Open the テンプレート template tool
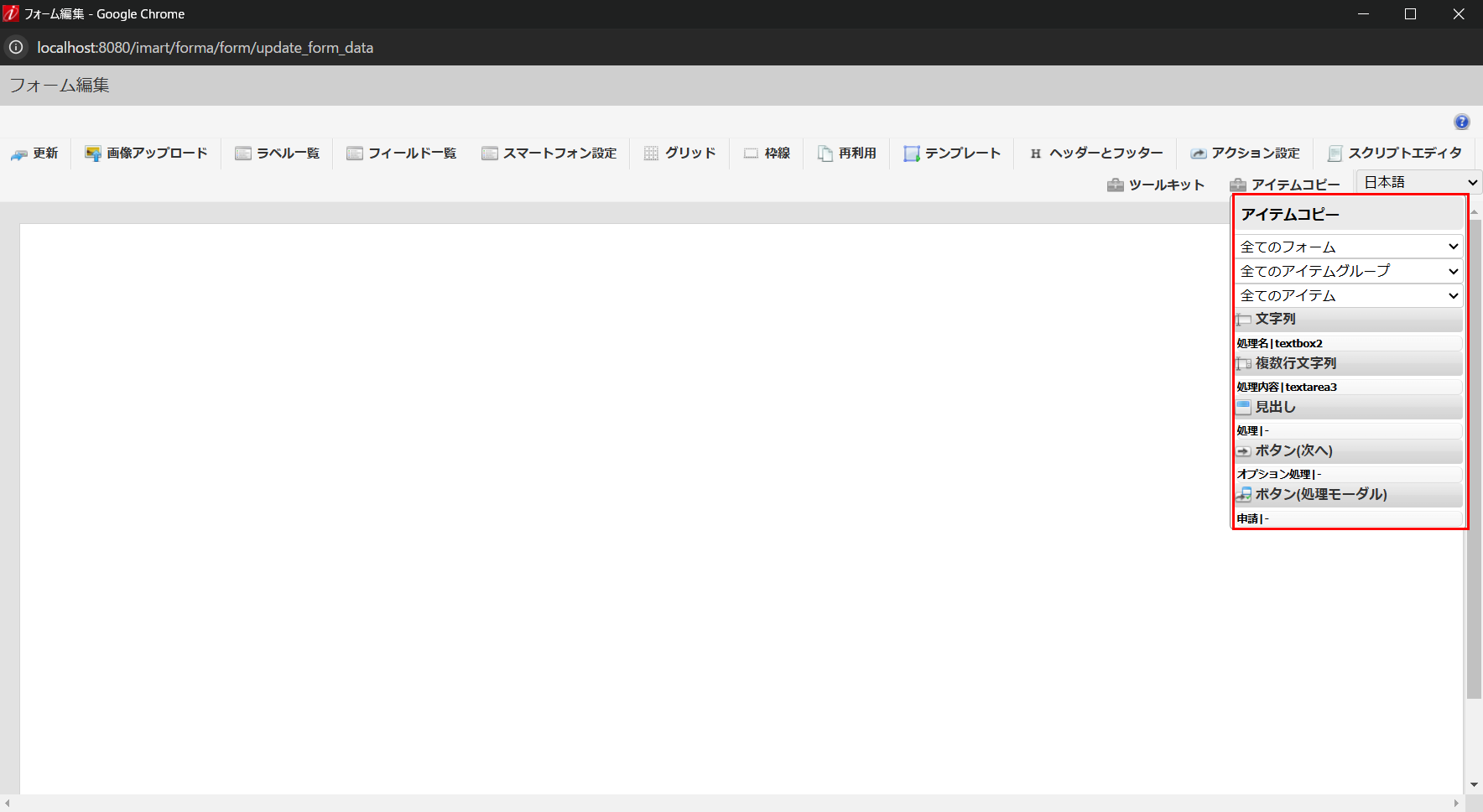 [x=952, y=153]
